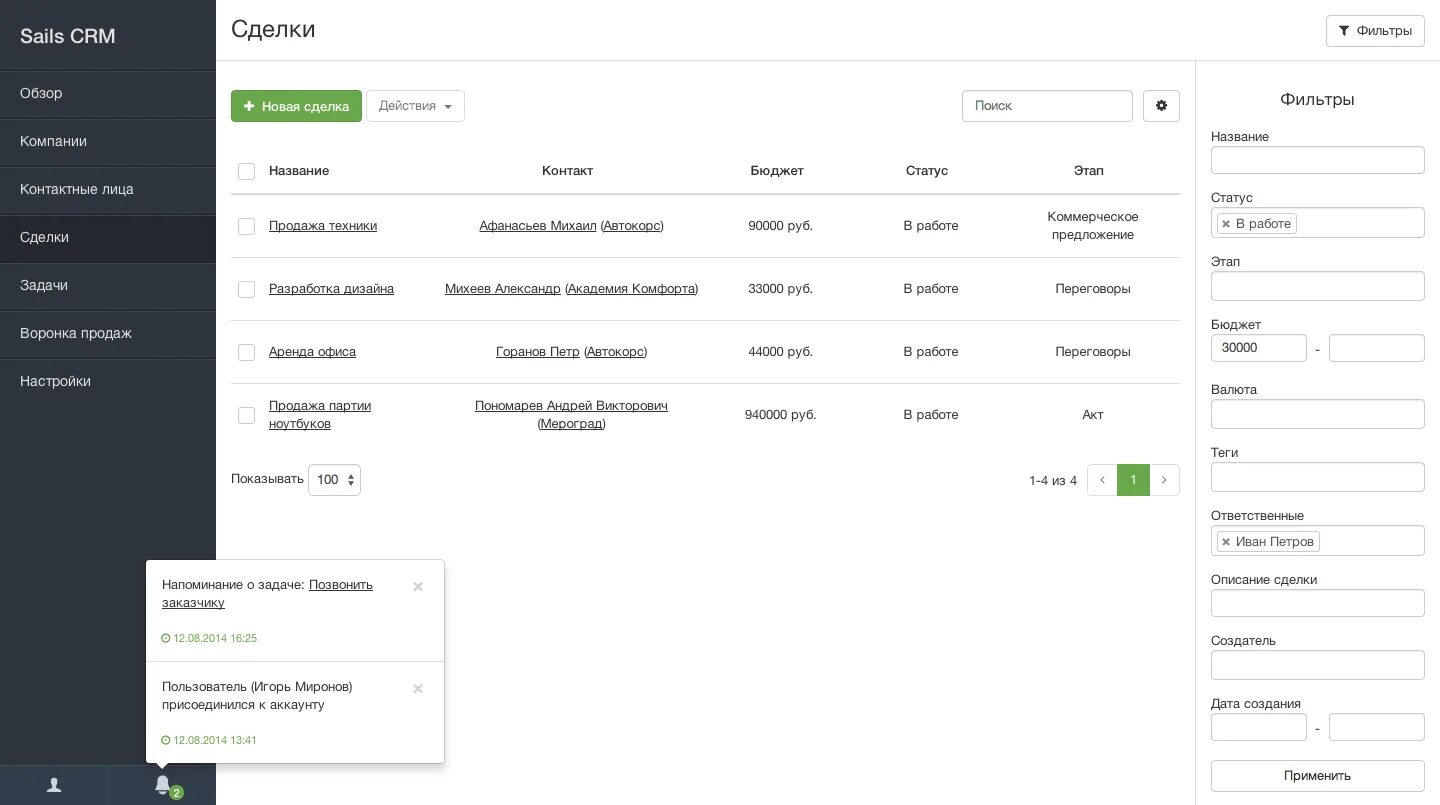Open "Воронка продаж" in the sidebar
Screen dimensions: 1440x805
click(x=76, y=333)
